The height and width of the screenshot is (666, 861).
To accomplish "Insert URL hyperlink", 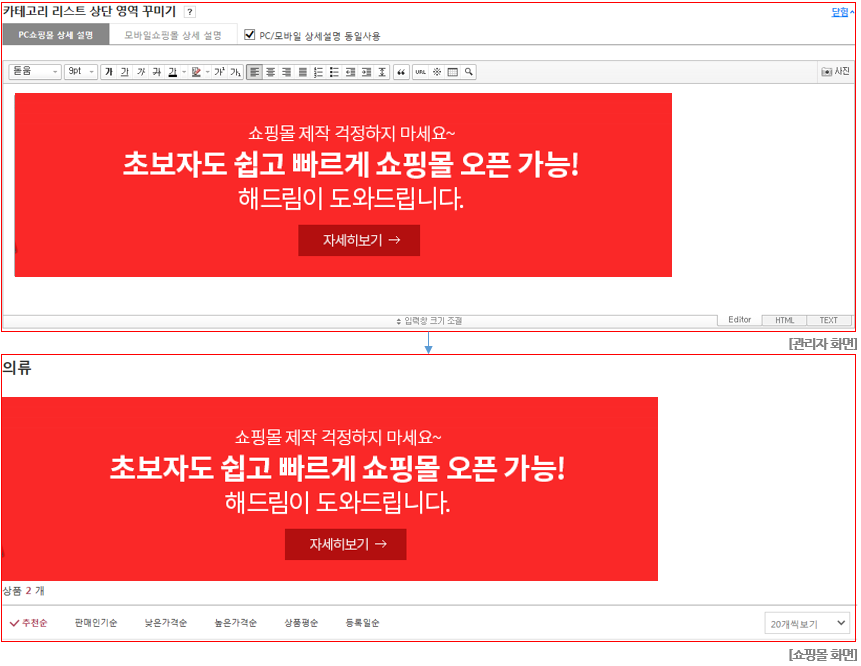I will coord(421,72).
